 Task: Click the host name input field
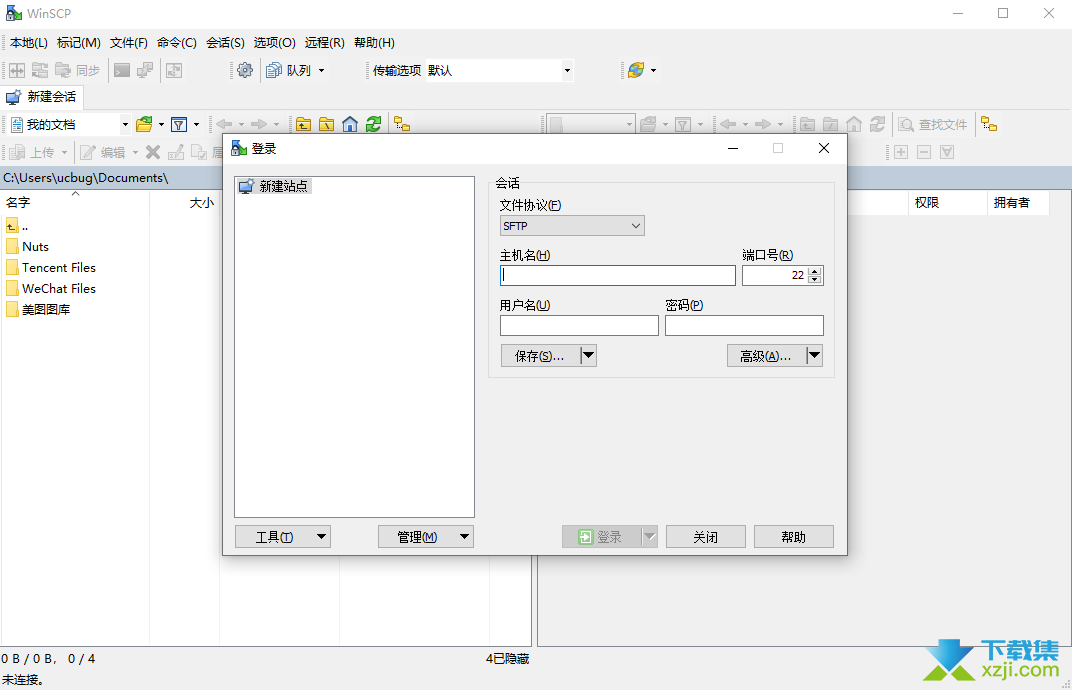click(618, 276)
